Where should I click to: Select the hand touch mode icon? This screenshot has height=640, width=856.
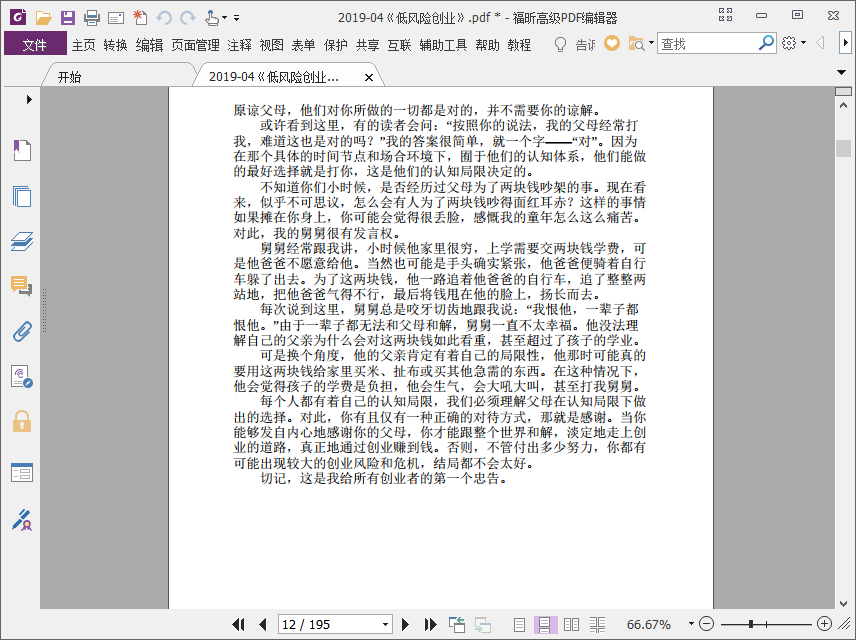(x=212, y=18)
